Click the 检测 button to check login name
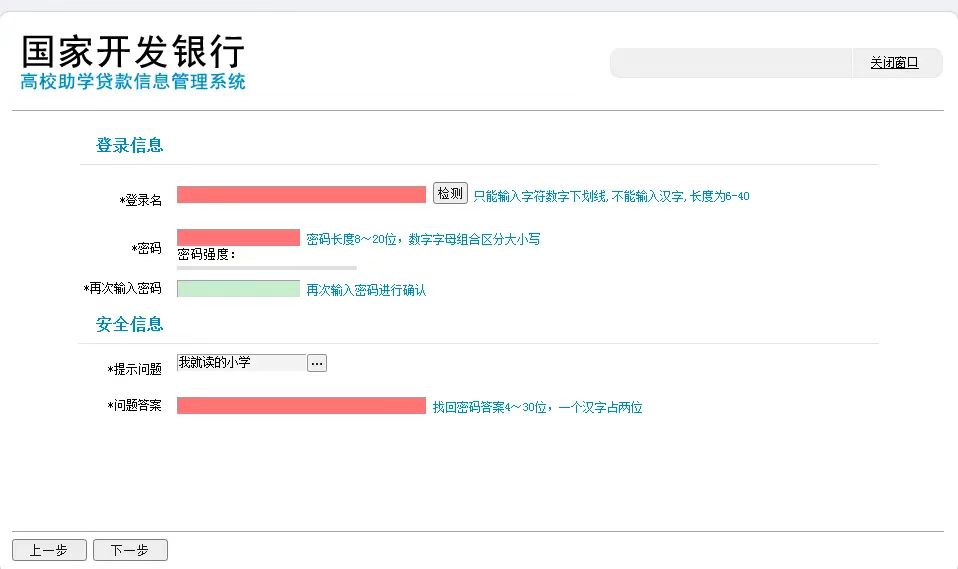The height and width of the screenshot is (569, 958). coord(450,194)
